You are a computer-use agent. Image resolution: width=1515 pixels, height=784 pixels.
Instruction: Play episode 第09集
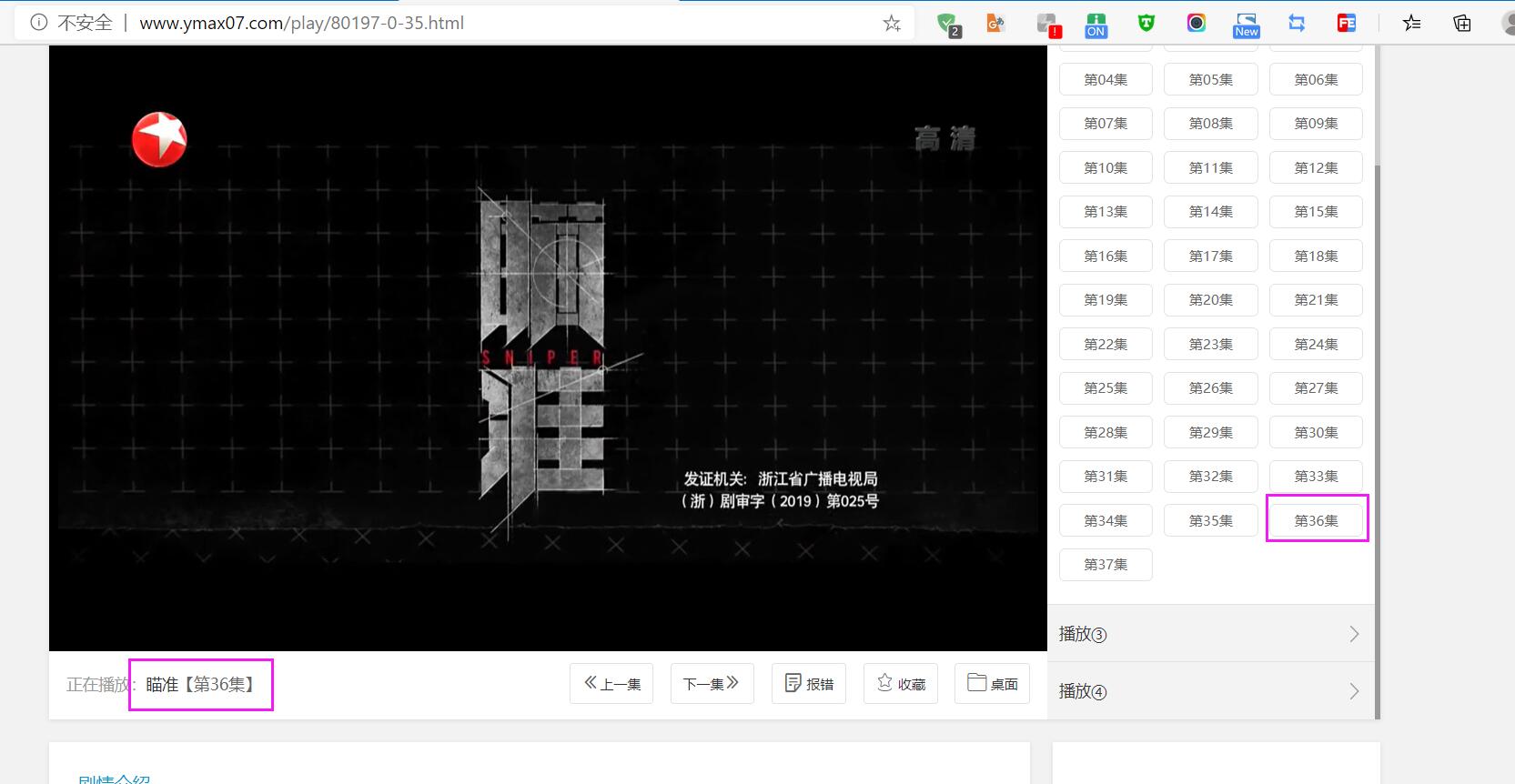1317,123
